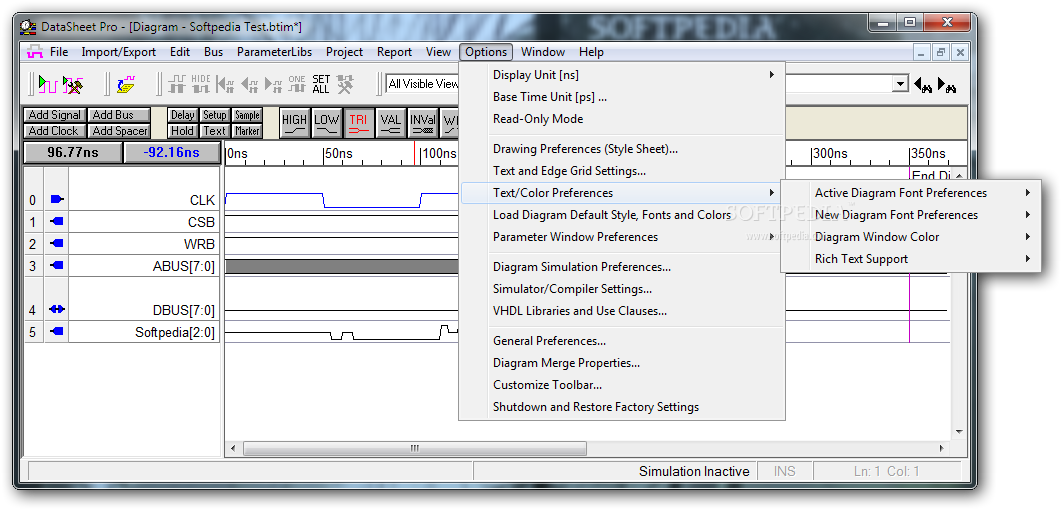Click the CLK signal direction icon
This screenshot has height=510, width=1062.
coord(57,200)
